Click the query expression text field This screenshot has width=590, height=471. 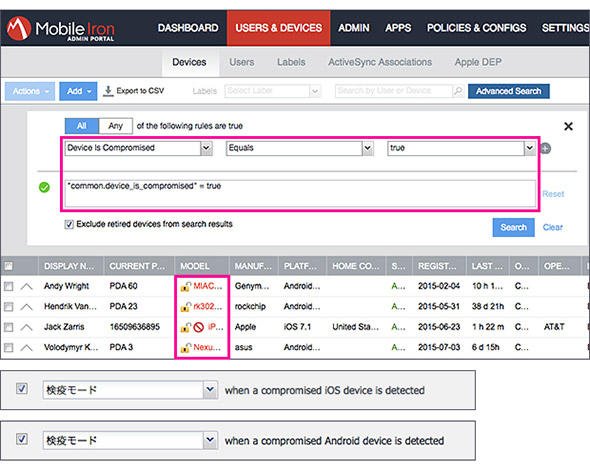pos(300,193)
